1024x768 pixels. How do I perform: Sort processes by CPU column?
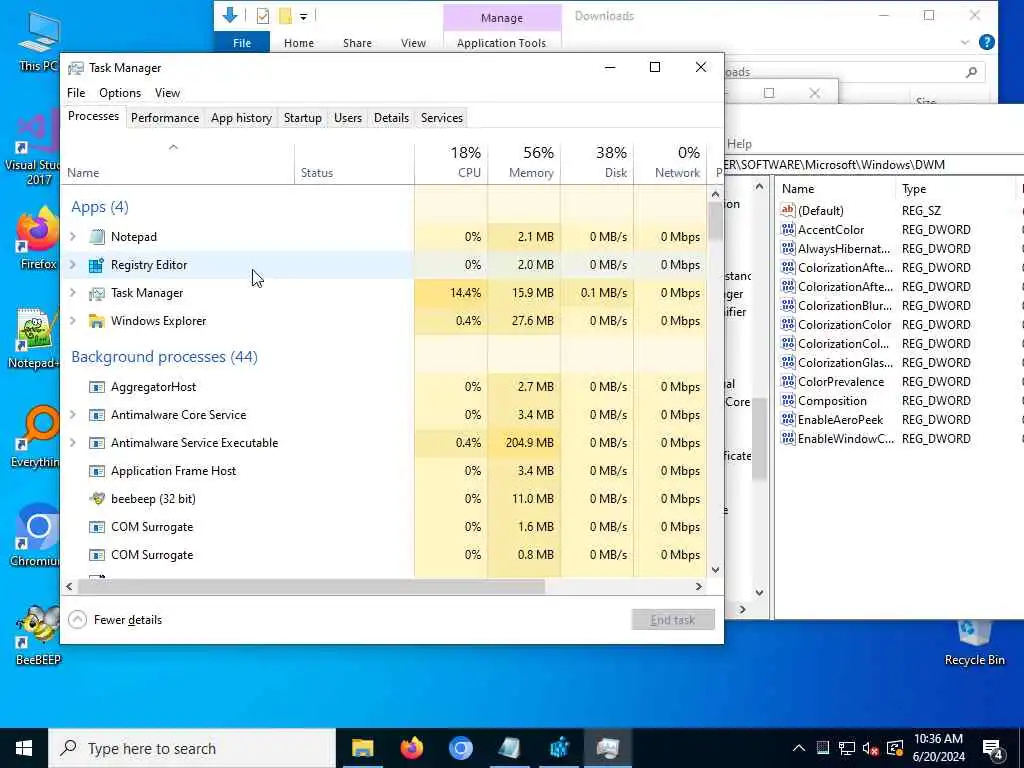(x=451, y=162)
